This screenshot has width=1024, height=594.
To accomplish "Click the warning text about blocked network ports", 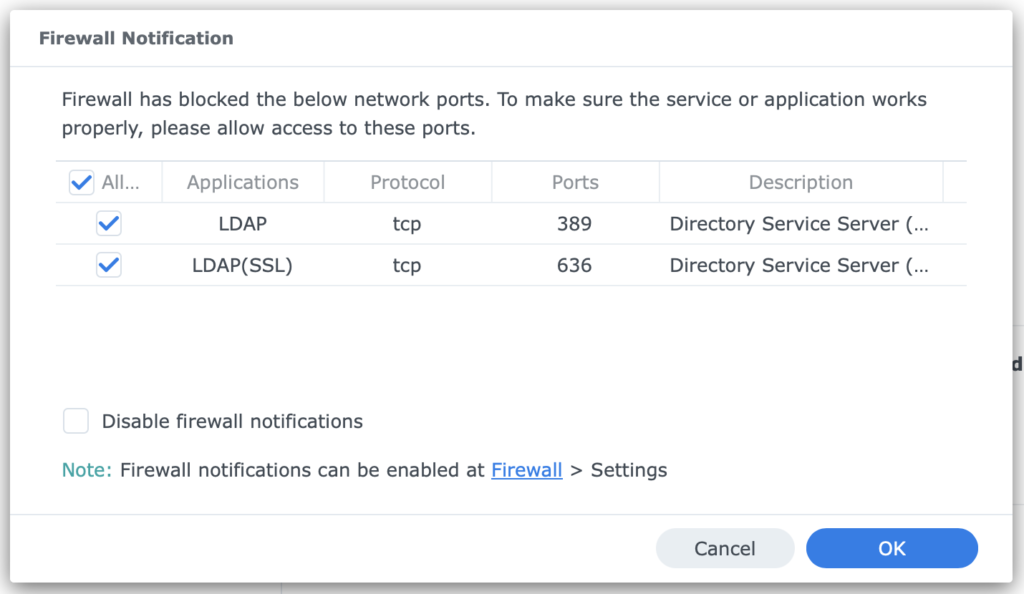I will pyautogui.click(x=495, y=112).
